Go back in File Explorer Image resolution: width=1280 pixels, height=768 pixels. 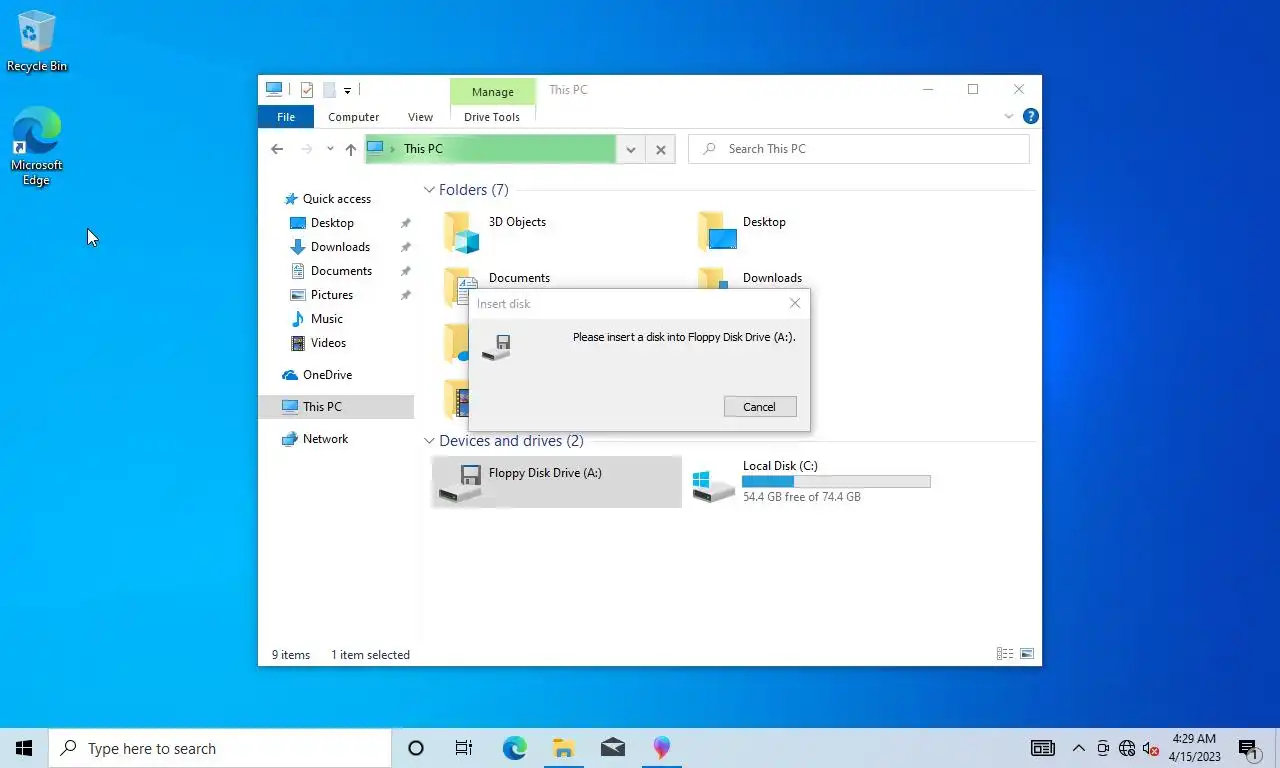coord(277,149)
